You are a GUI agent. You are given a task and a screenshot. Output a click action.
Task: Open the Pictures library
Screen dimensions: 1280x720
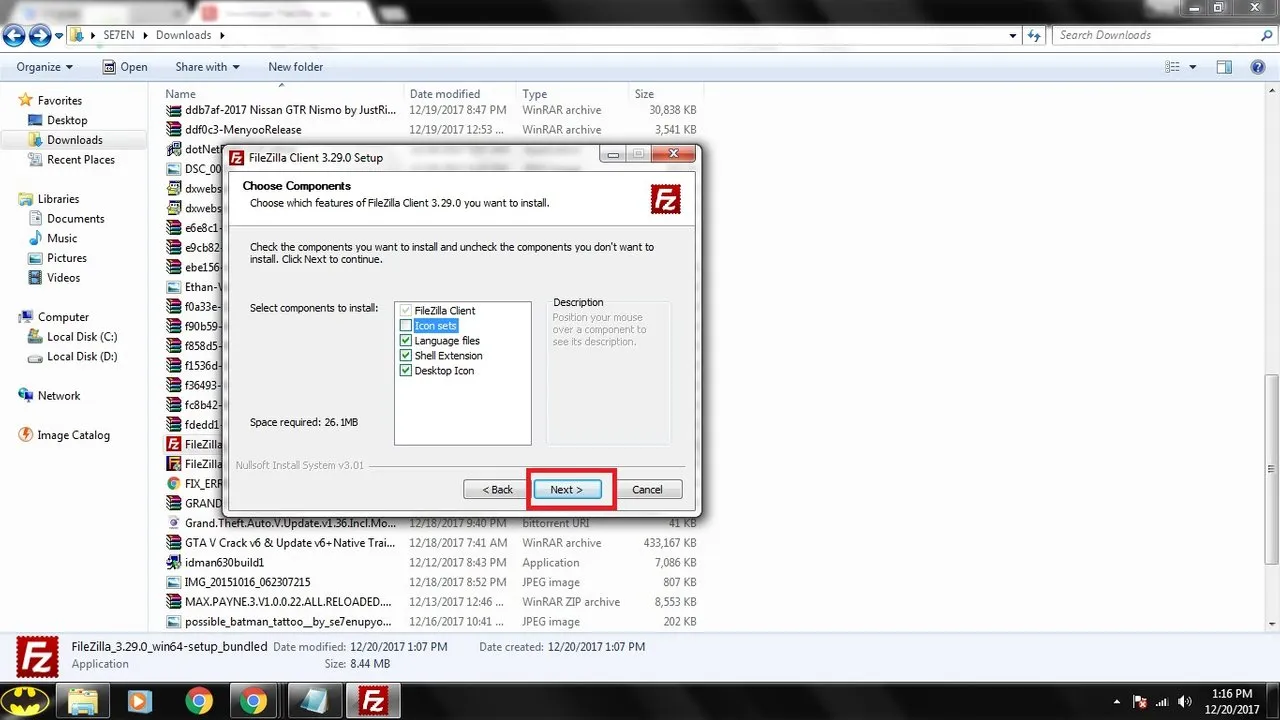67,258
